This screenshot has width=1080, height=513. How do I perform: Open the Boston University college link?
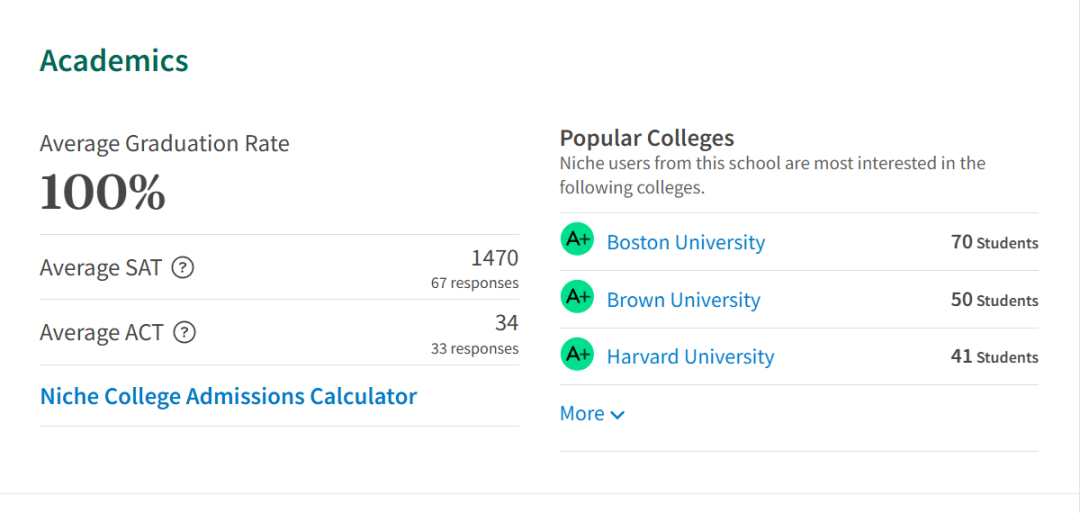coord(686,242)
